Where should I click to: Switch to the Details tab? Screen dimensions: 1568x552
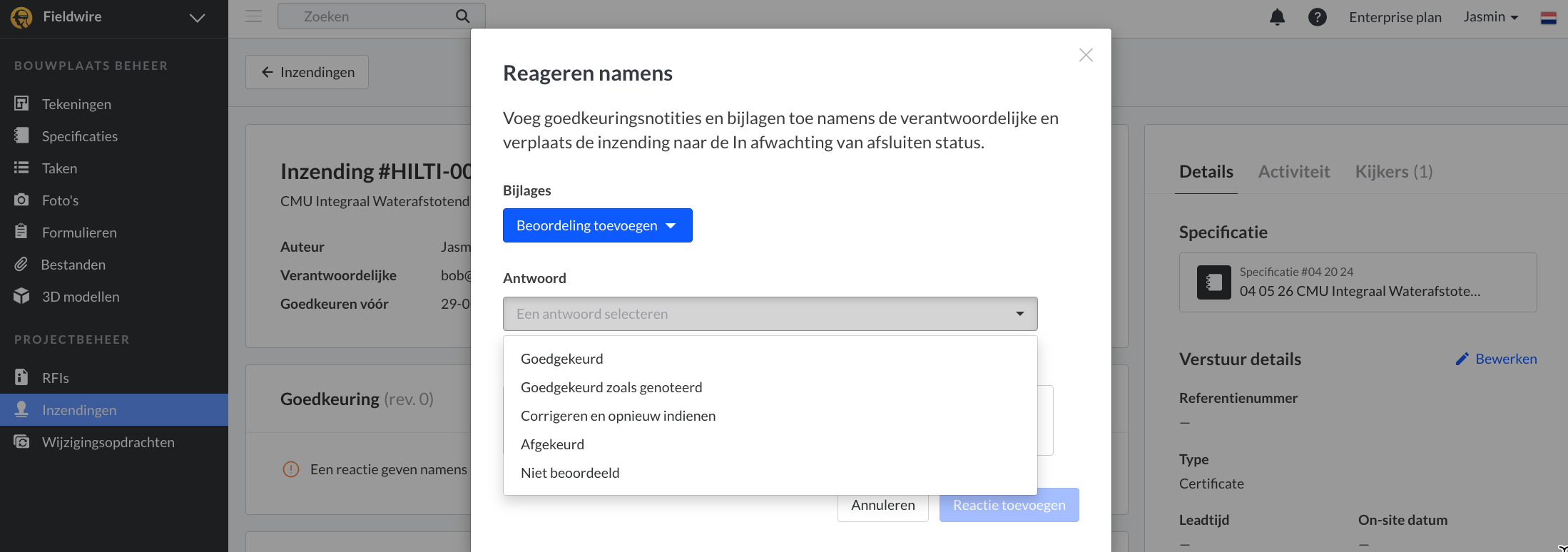coord(1206,172)
